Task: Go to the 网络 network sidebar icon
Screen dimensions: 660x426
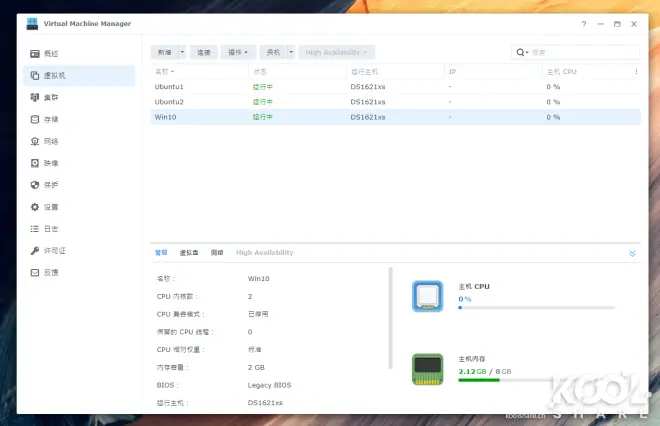Action: click(x=35, y=141)
